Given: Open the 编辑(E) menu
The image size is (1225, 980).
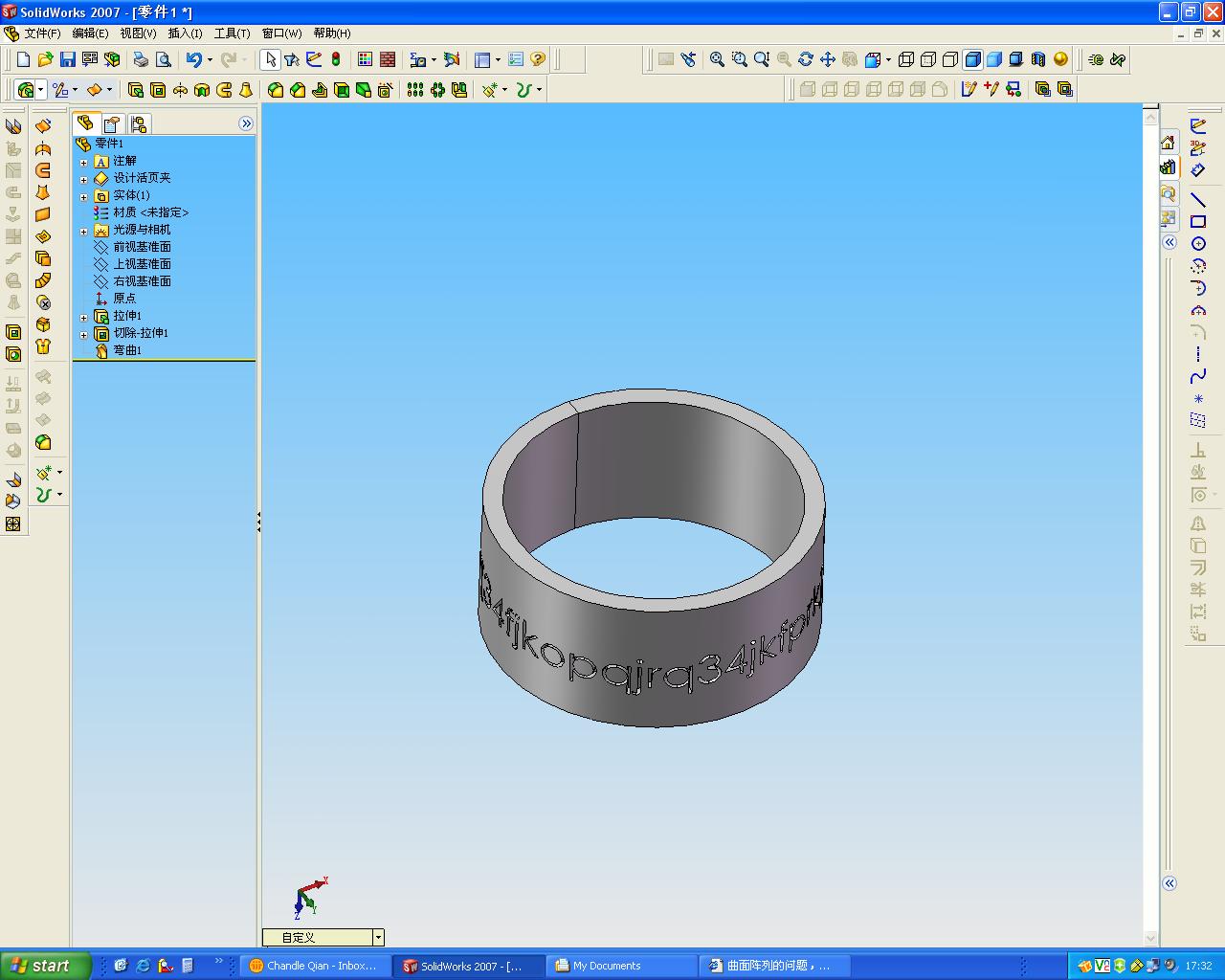Looking at the screenshot, I should (x=91, y=33).
